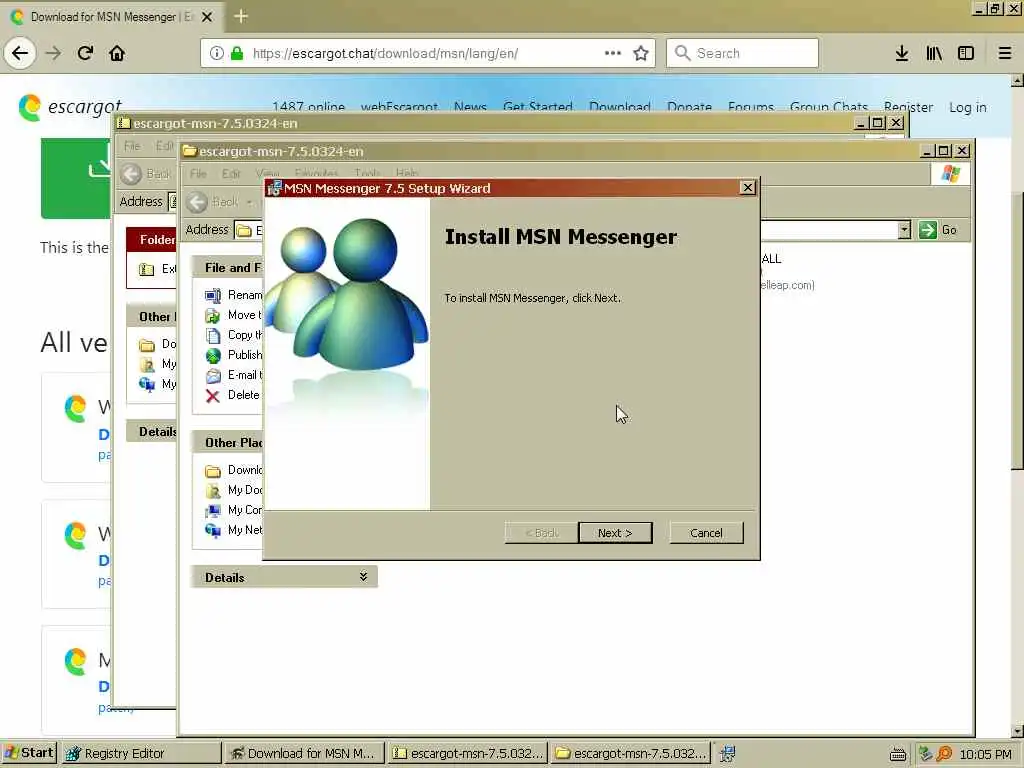The height and width of the screenshot is (768, 1024).
Task: Switch to Registry Editor in taskbar
Action: tap(142, 753)
